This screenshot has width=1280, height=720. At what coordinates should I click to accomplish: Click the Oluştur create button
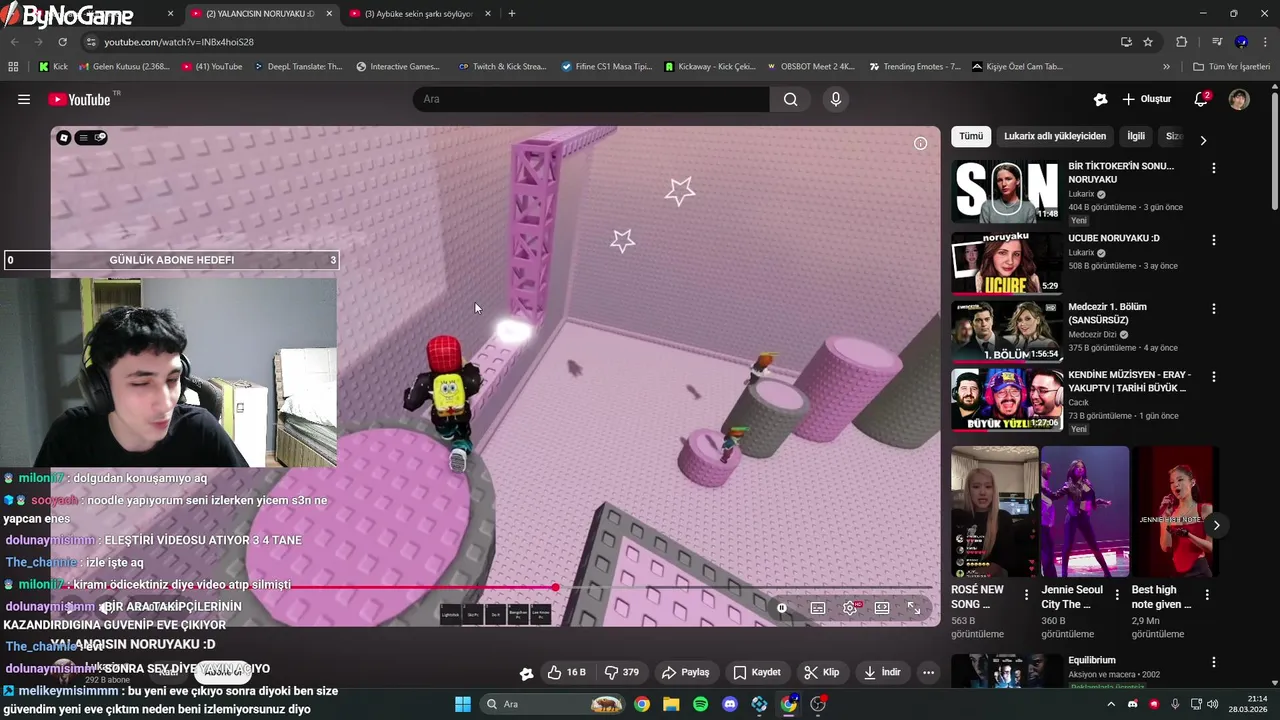coord(1146,99)
